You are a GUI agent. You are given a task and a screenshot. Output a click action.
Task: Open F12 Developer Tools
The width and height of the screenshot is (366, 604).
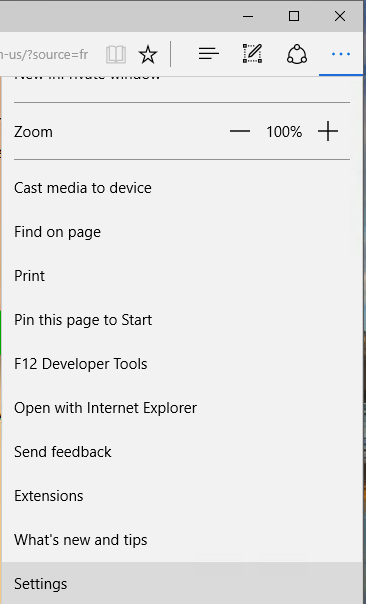pos(183,364)
